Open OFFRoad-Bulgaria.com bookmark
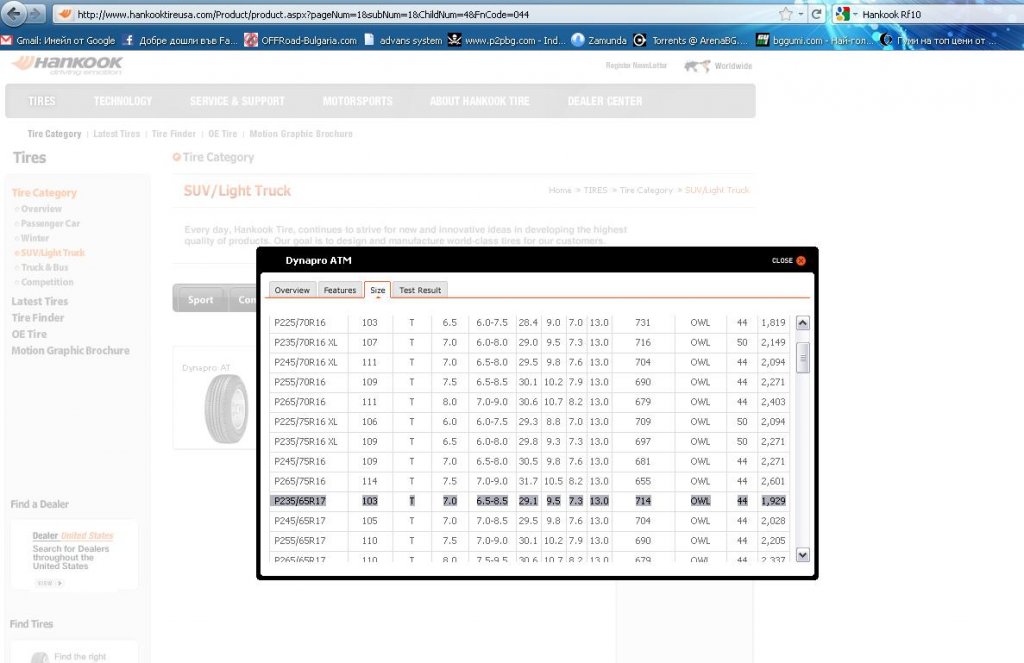This screenshot has width=1024, height=663. point(300,40)
